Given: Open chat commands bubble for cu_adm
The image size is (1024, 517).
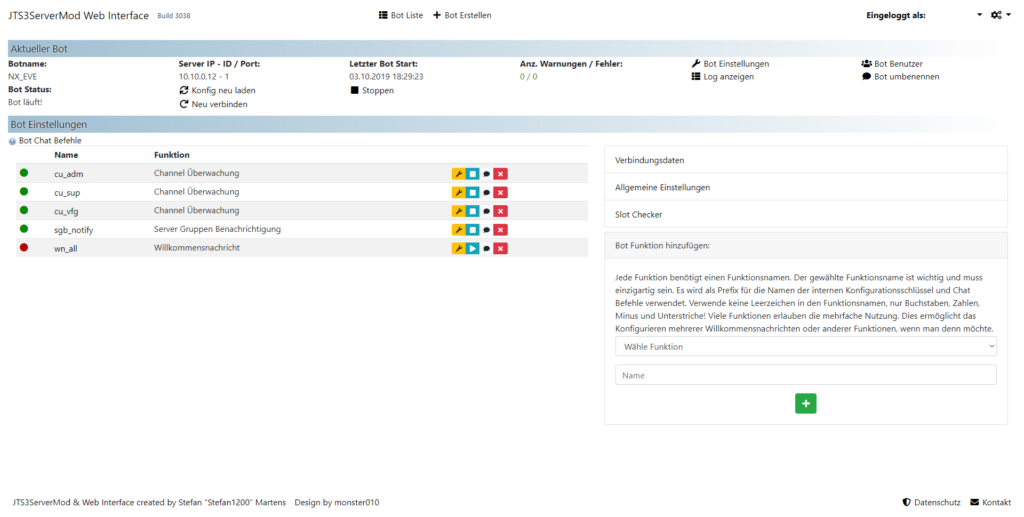Looking at the screenshot, I should click(x=486, y=174).
